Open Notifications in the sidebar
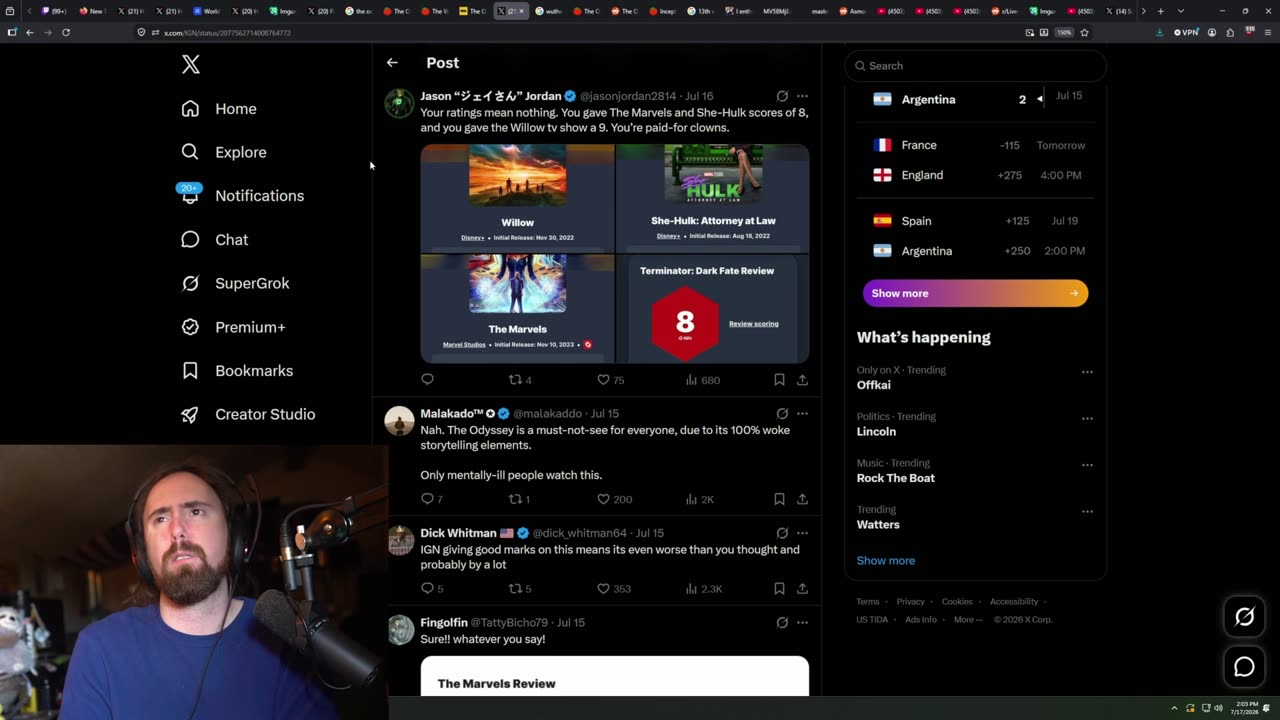 coord(242,196)
